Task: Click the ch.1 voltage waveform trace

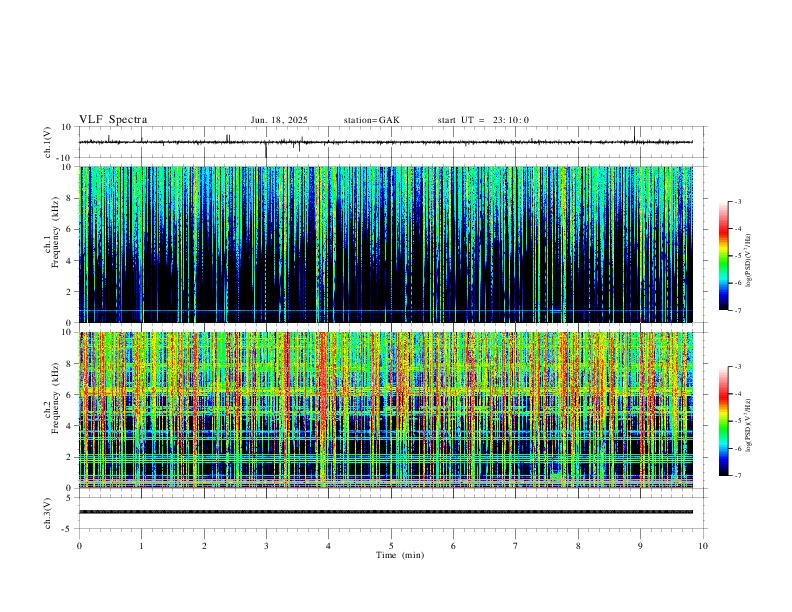Action: (386, 142)
